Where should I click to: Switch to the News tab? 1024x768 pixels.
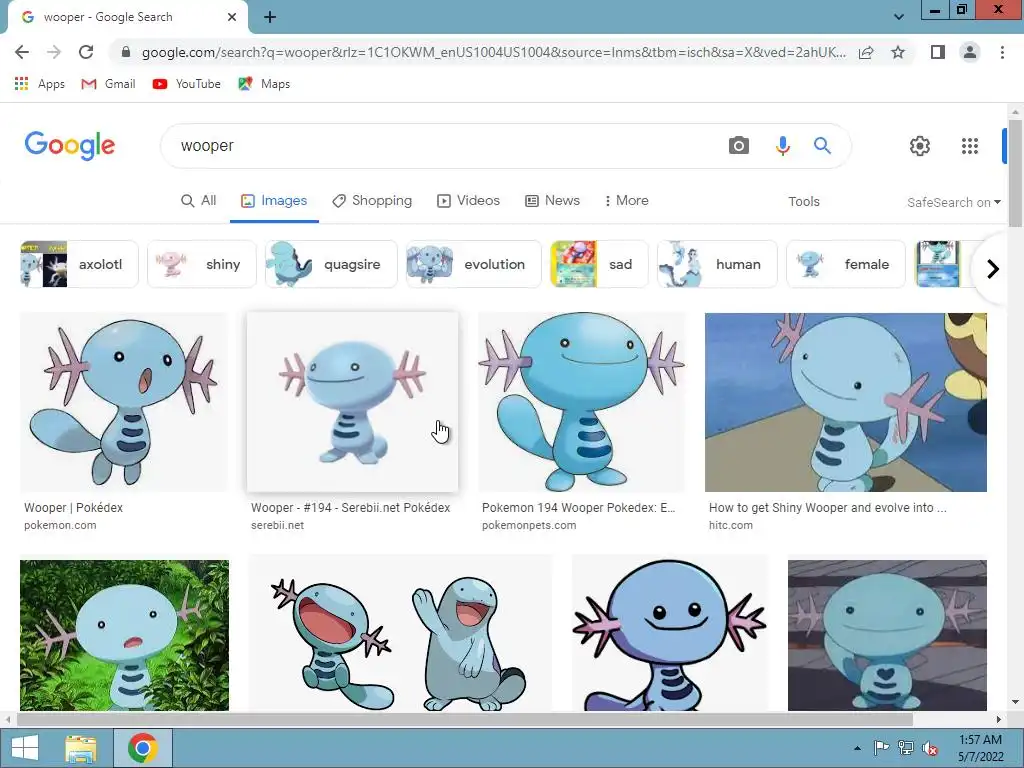[552, 200]
